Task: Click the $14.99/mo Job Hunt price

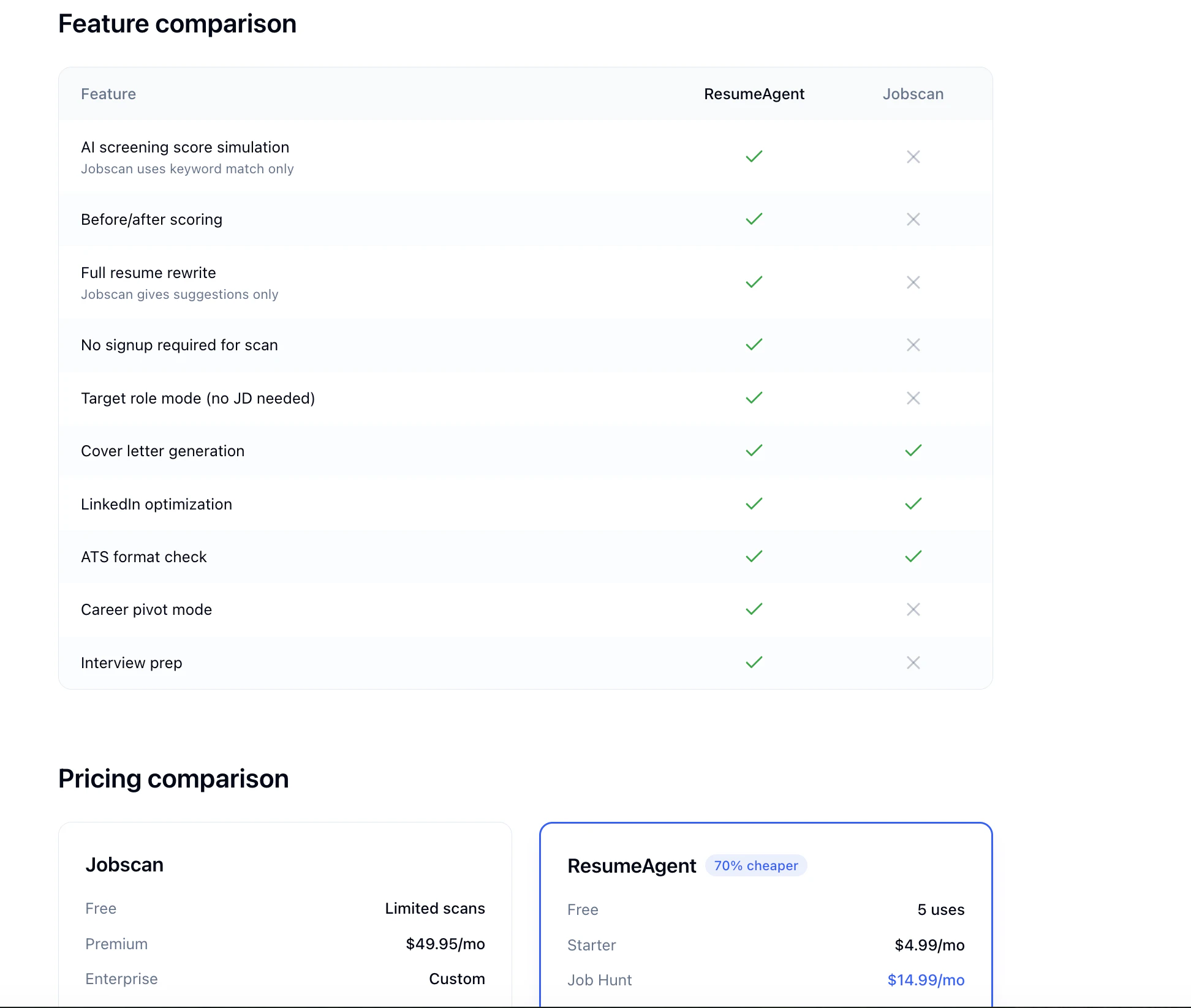Action: pos(926,980)
